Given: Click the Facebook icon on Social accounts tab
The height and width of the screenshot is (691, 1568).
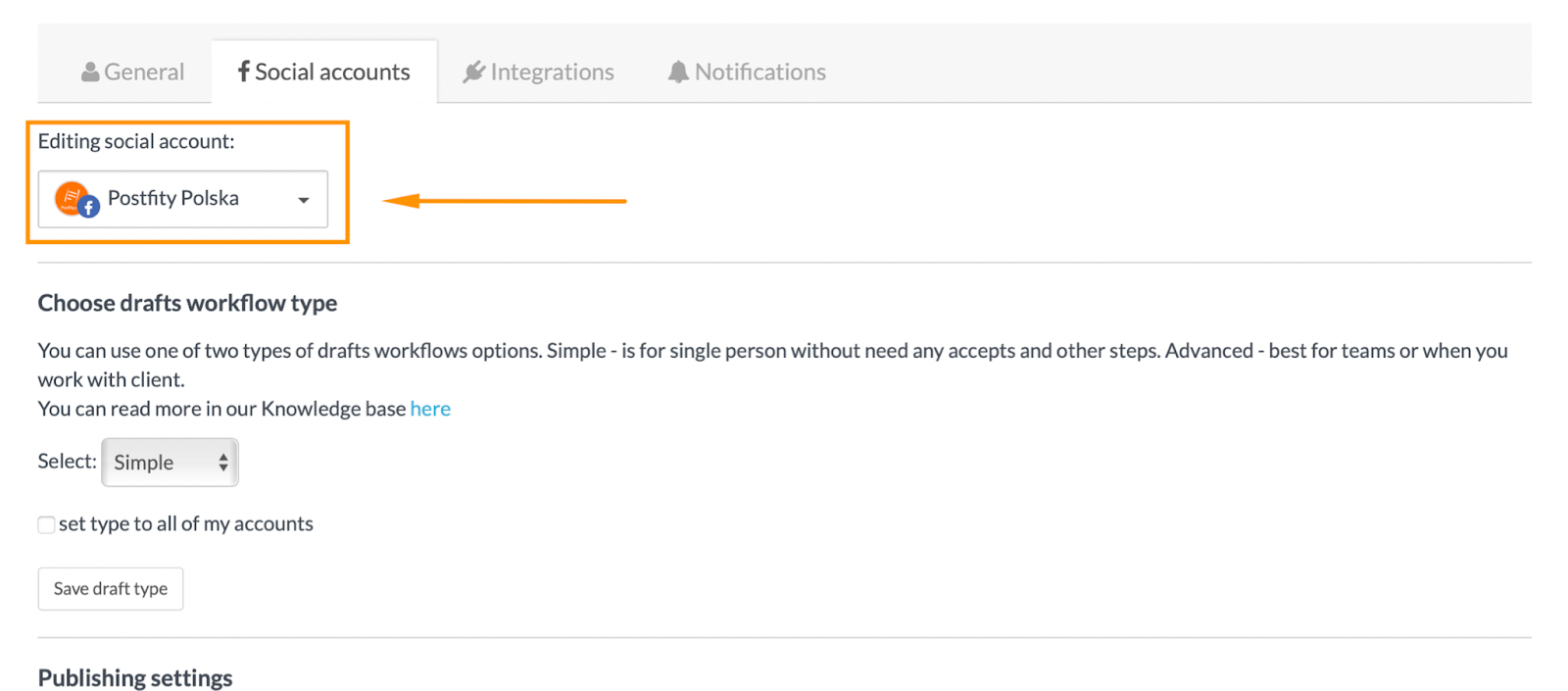Looking at the screenshot, I should point(244,72).
